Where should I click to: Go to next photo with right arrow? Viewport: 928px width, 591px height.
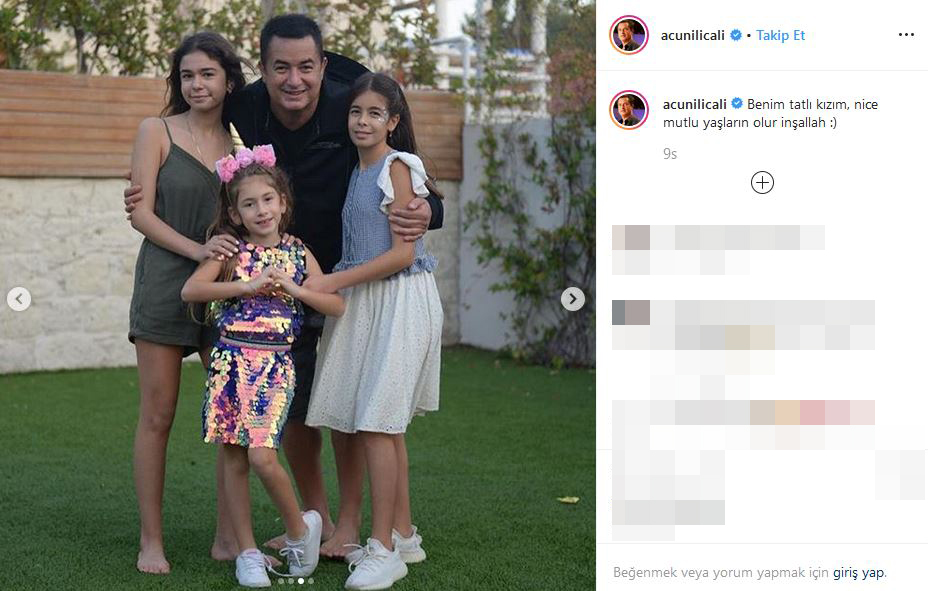[x=573, y=299]
